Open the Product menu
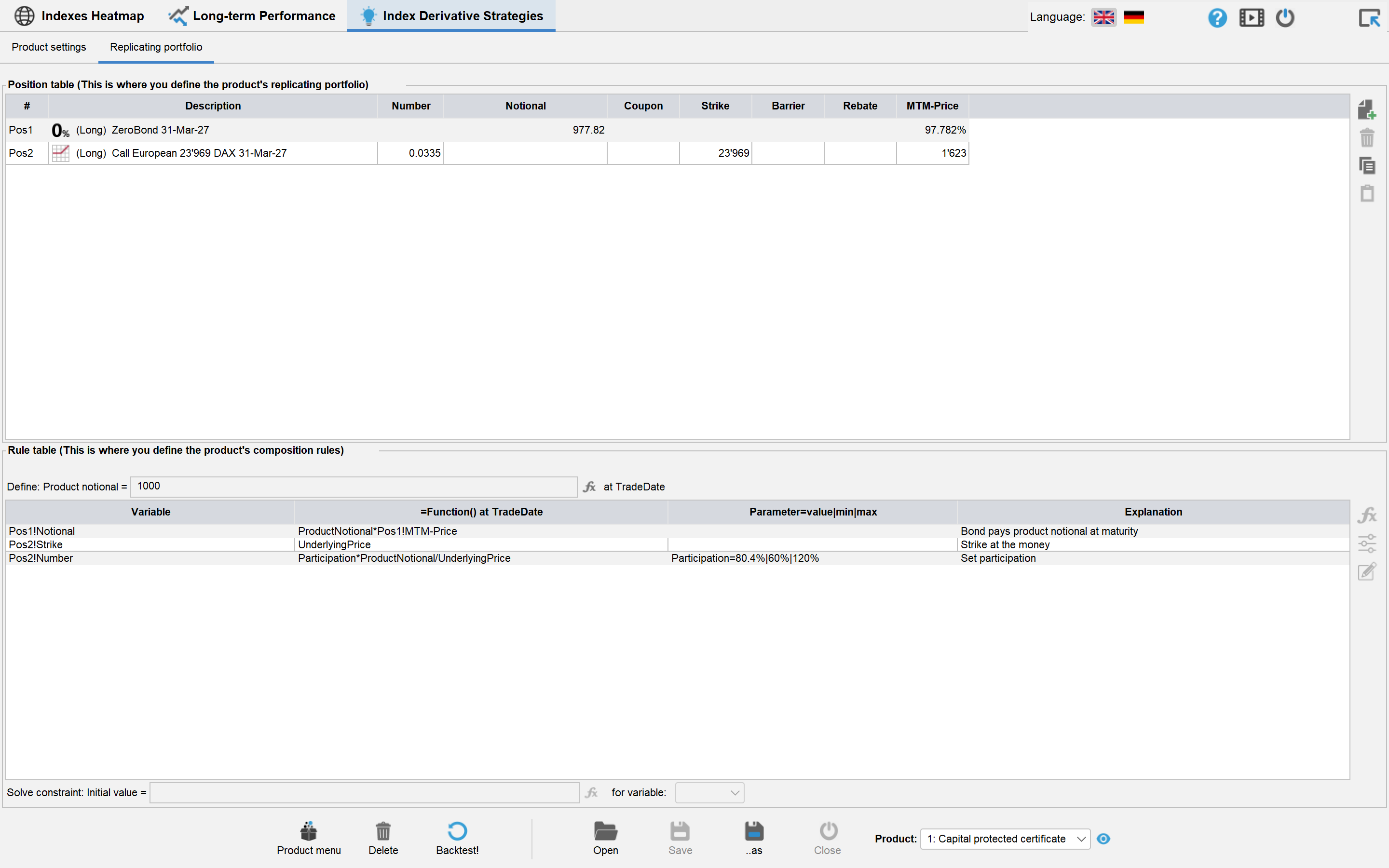Screen dimensions: 1389x868 (x=309, y=838)
